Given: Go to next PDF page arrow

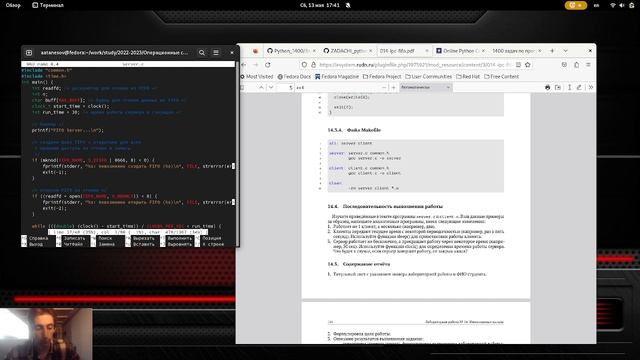Looking at the screenshot, I should point(271,87).
